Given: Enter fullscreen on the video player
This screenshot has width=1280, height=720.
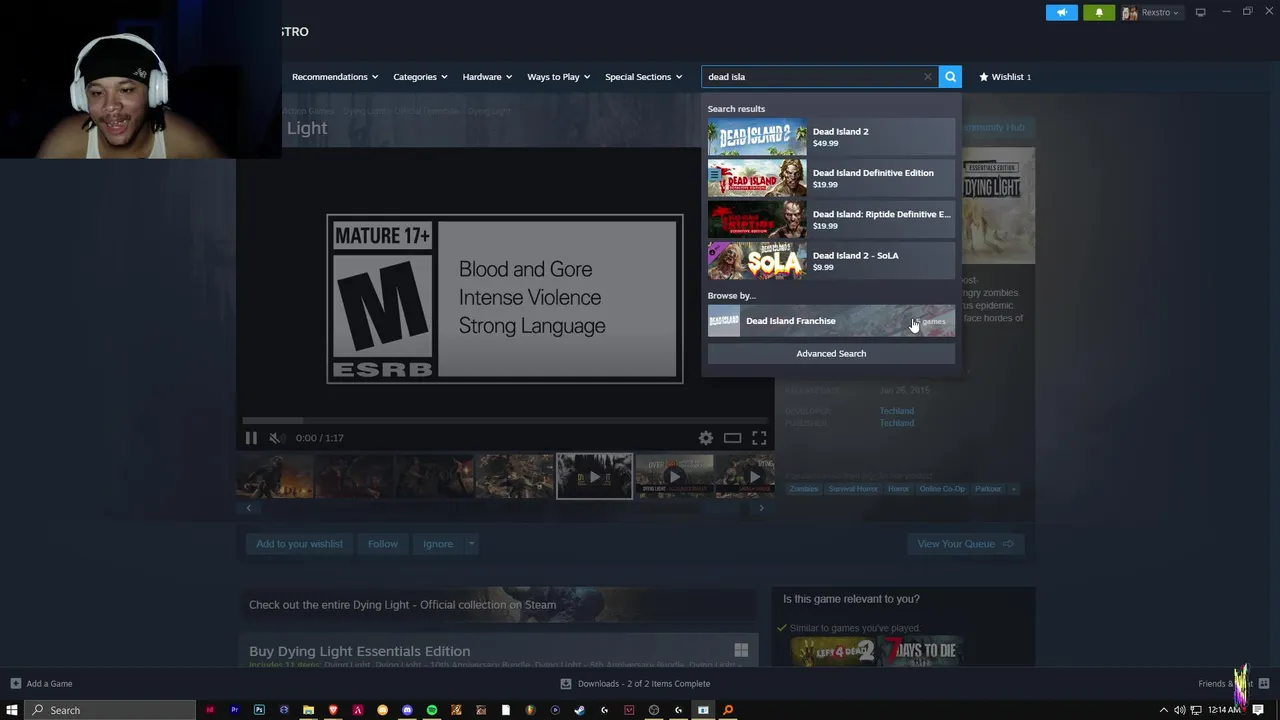Looking at the screenshot, I should point(759,438).
